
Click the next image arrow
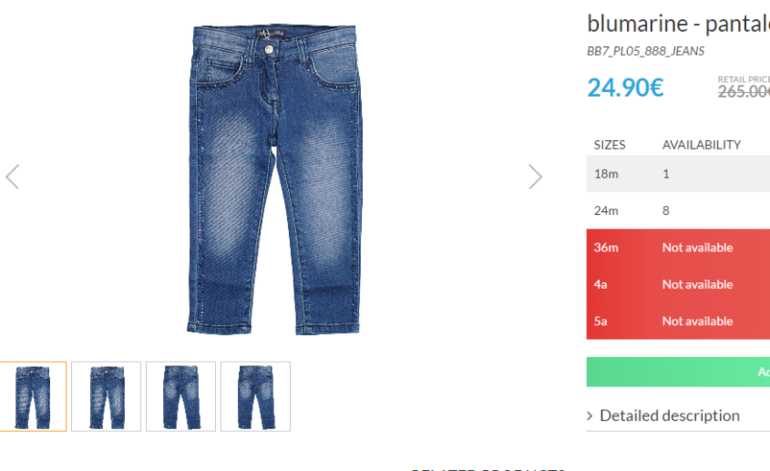click(x=535, y=177)
